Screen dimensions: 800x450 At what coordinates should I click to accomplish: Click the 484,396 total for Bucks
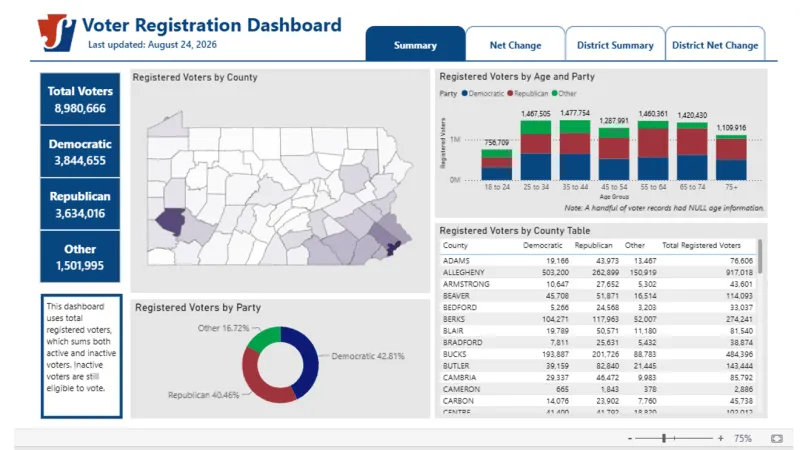coord(739,354)
